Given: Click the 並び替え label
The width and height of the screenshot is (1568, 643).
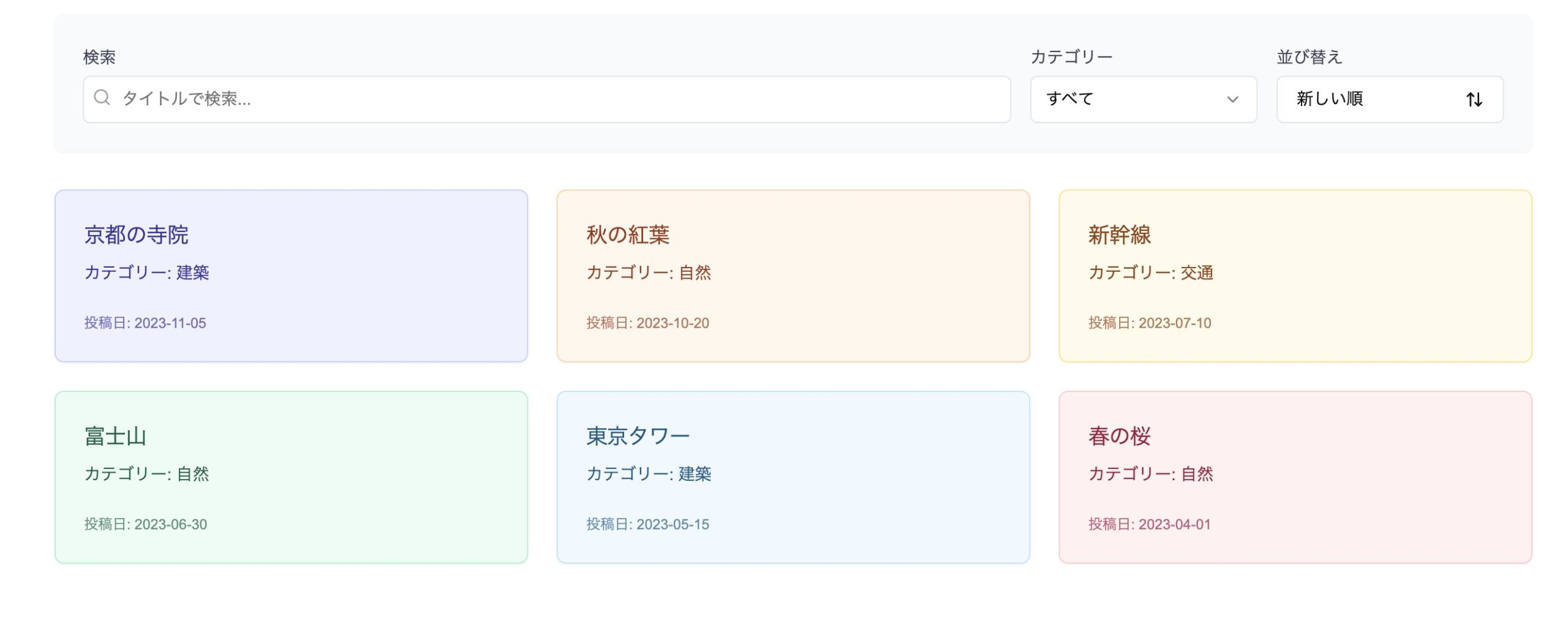Looking at the screenshot, I should coord(1309,57).
